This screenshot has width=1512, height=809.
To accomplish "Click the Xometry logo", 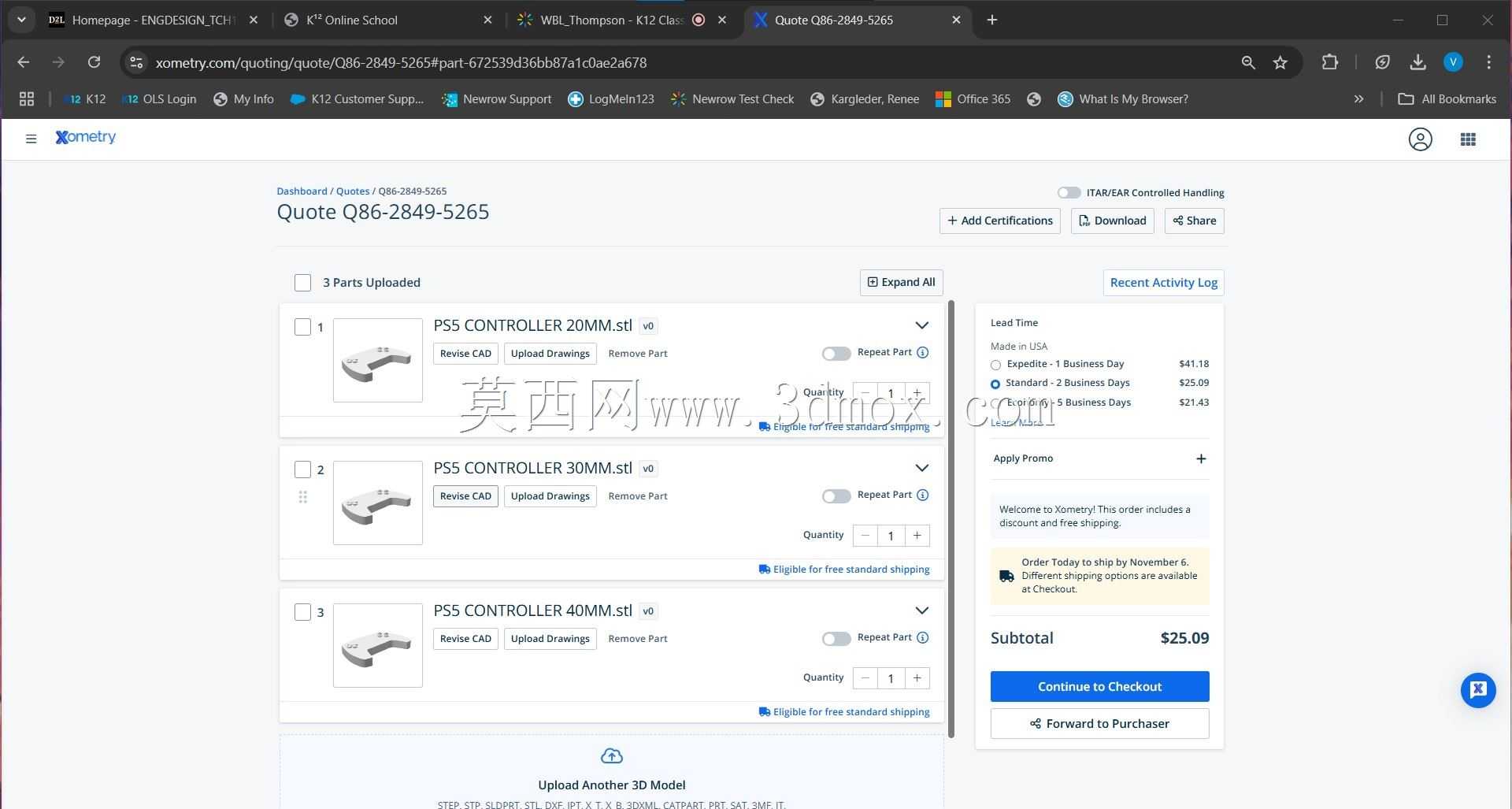I will pyautogui.click(x=86, y=137).
